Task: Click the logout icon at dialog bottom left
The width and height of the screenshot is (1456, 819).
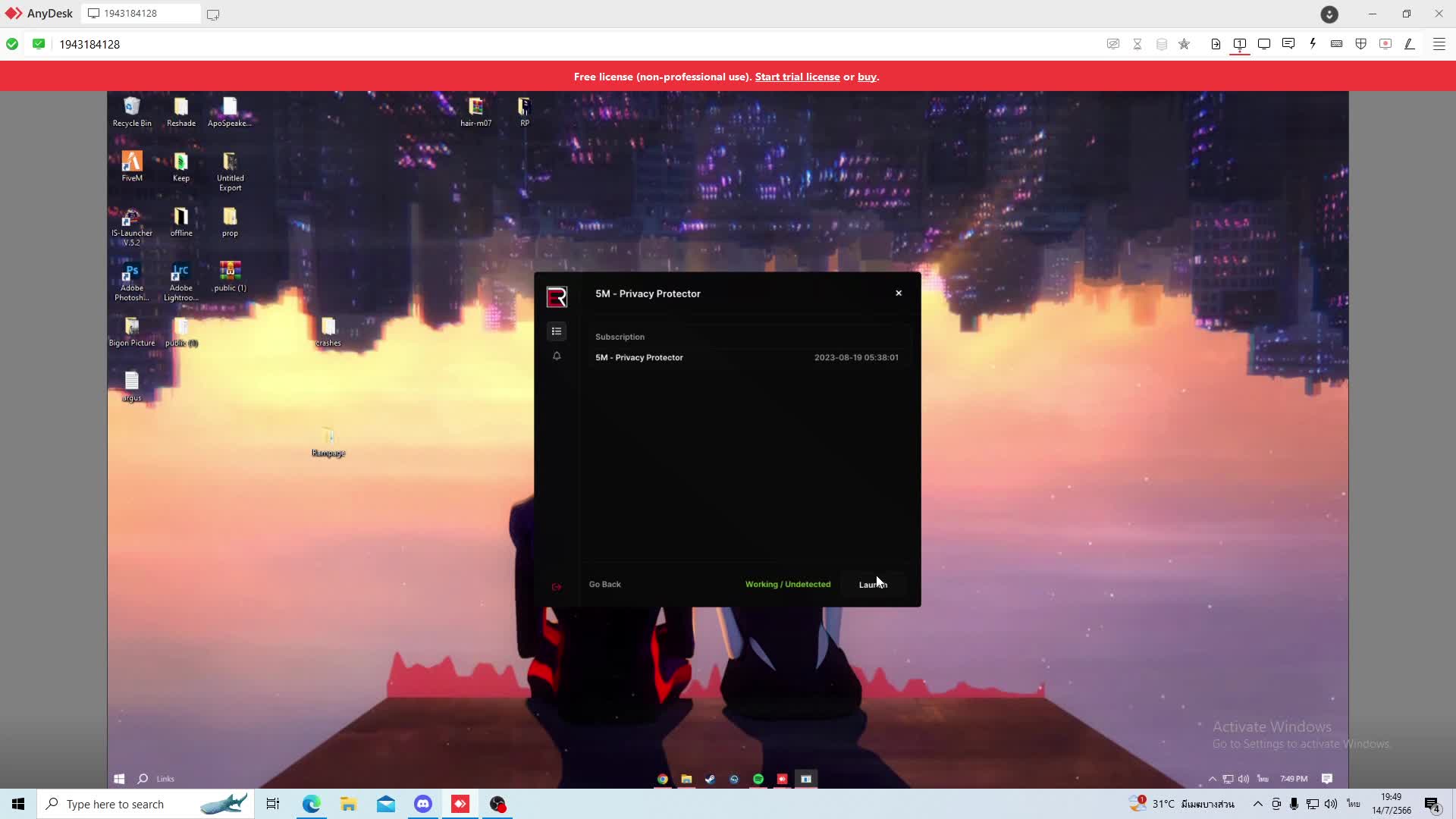Action: tap(557, 586)
